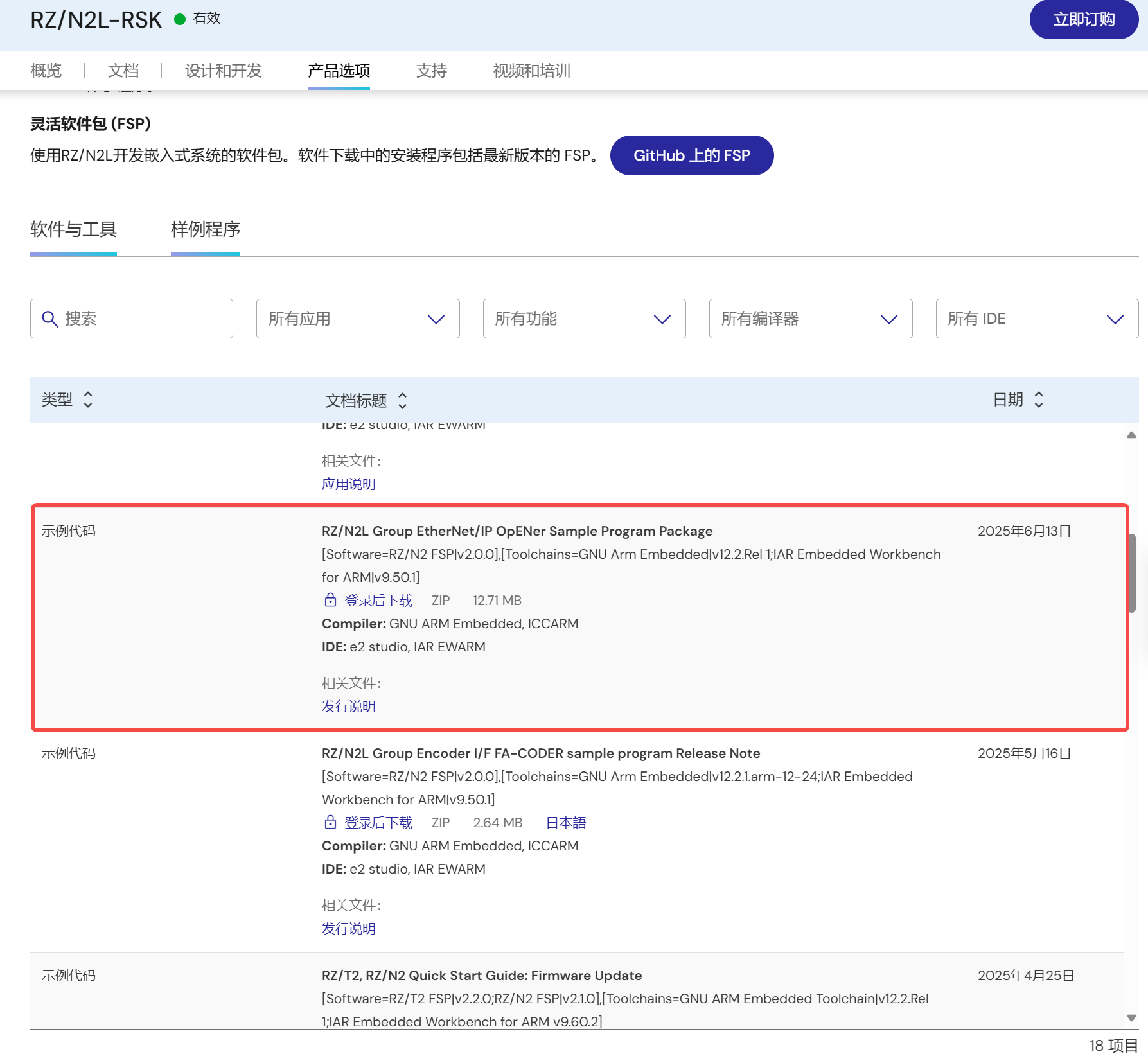Expand the 所有编译器 filter
This screenshot has width=1148, height=1054.
[810, 319]
